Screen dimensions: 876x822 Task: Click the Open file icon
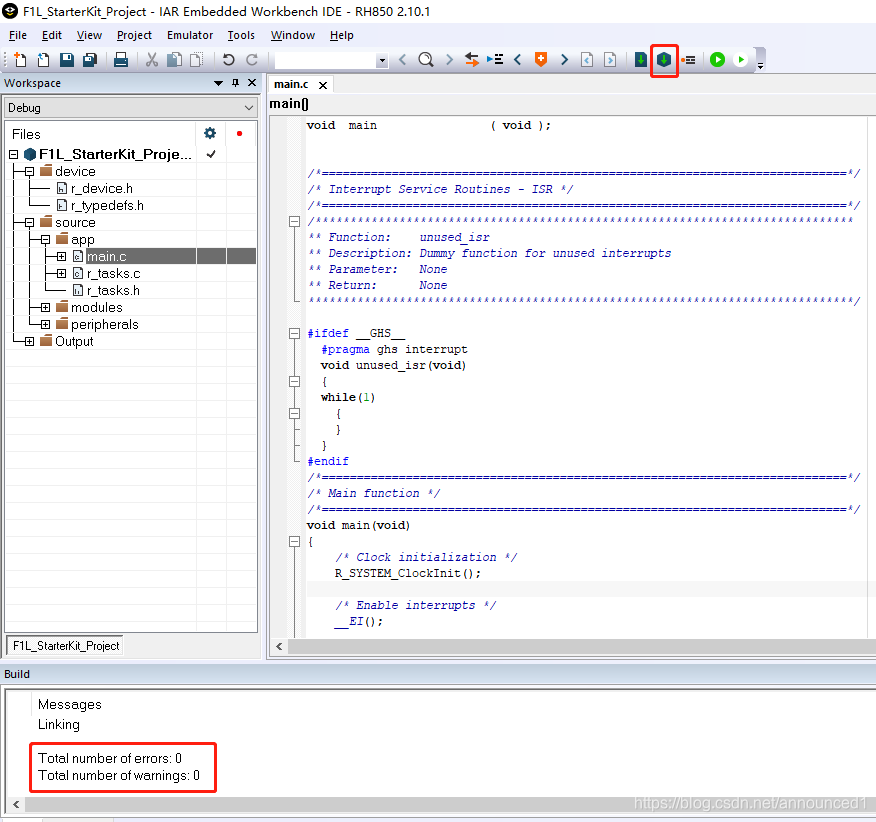(x=43, y=59)
